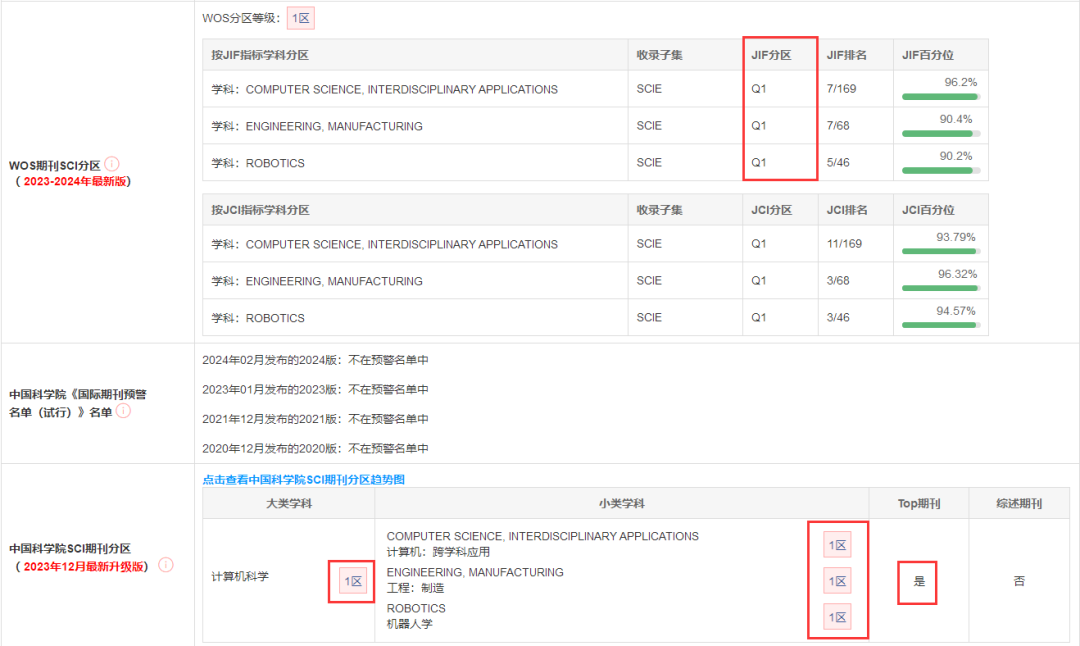Click the 大类学科 column header
Screen dimensions: 1080x646
tap(289, 503)
